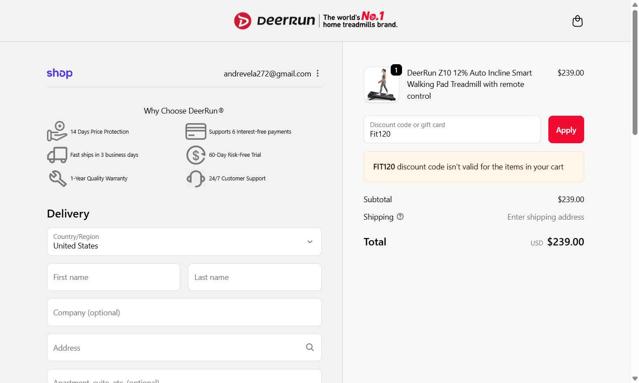Focus the First name field

113,277
